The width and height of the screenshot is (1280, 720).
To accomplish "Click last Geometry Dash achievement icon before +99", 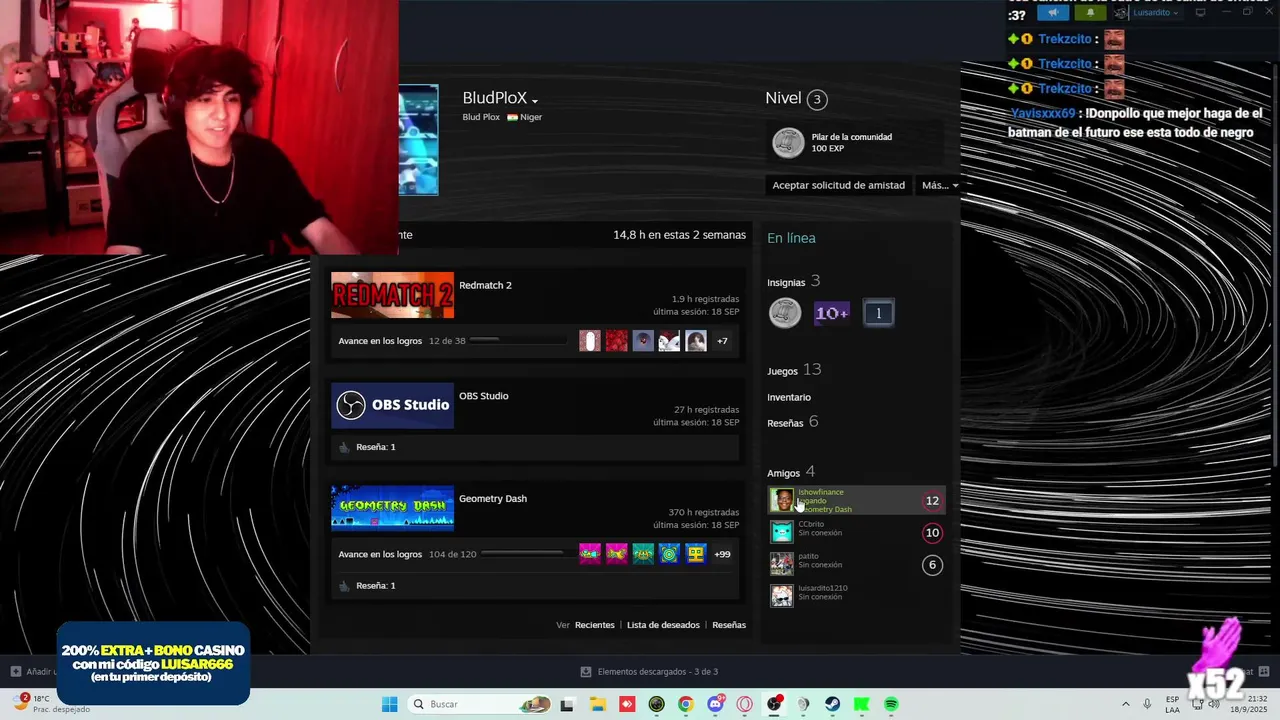I will [x=696, y=554].
